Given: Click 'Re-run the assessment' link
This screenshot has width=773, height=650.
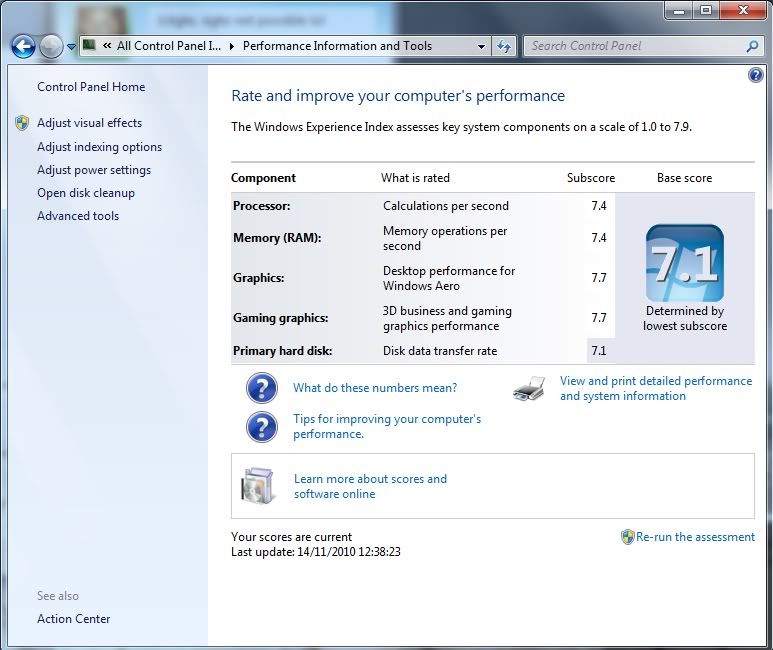Looking at the screenshot, I should click(695, 537).
